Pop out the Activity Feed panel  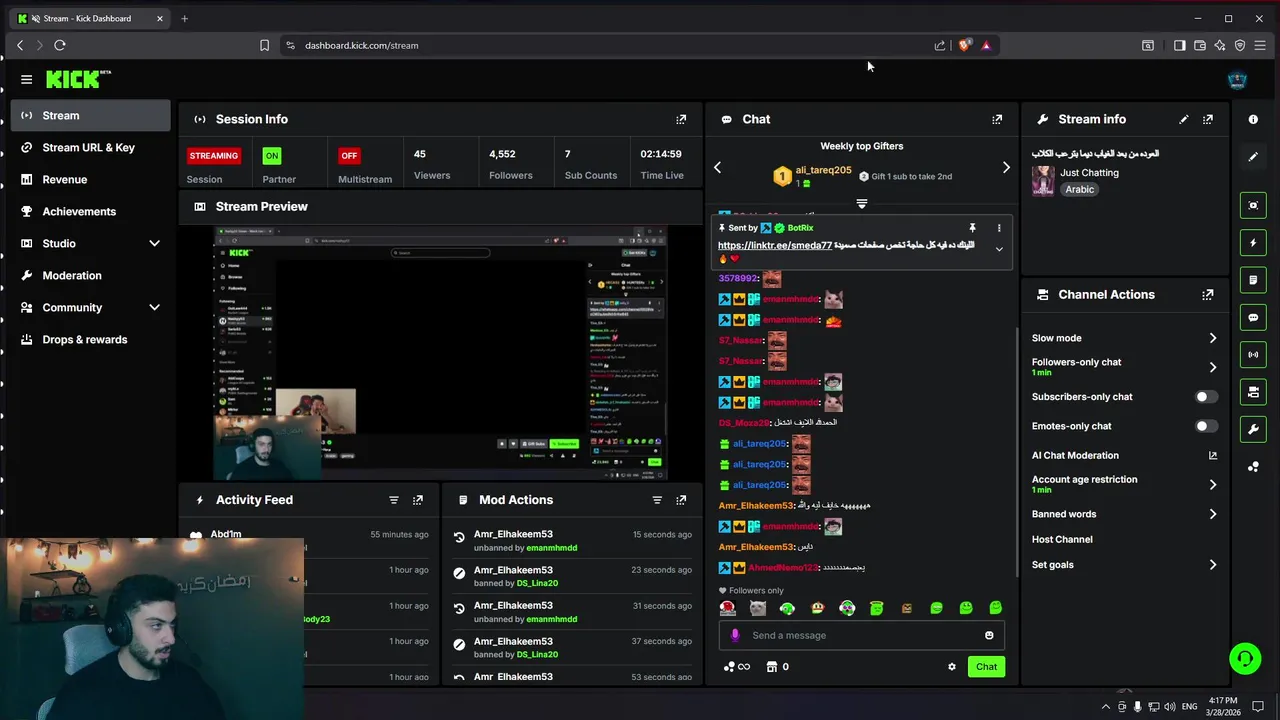coord(418,500)
